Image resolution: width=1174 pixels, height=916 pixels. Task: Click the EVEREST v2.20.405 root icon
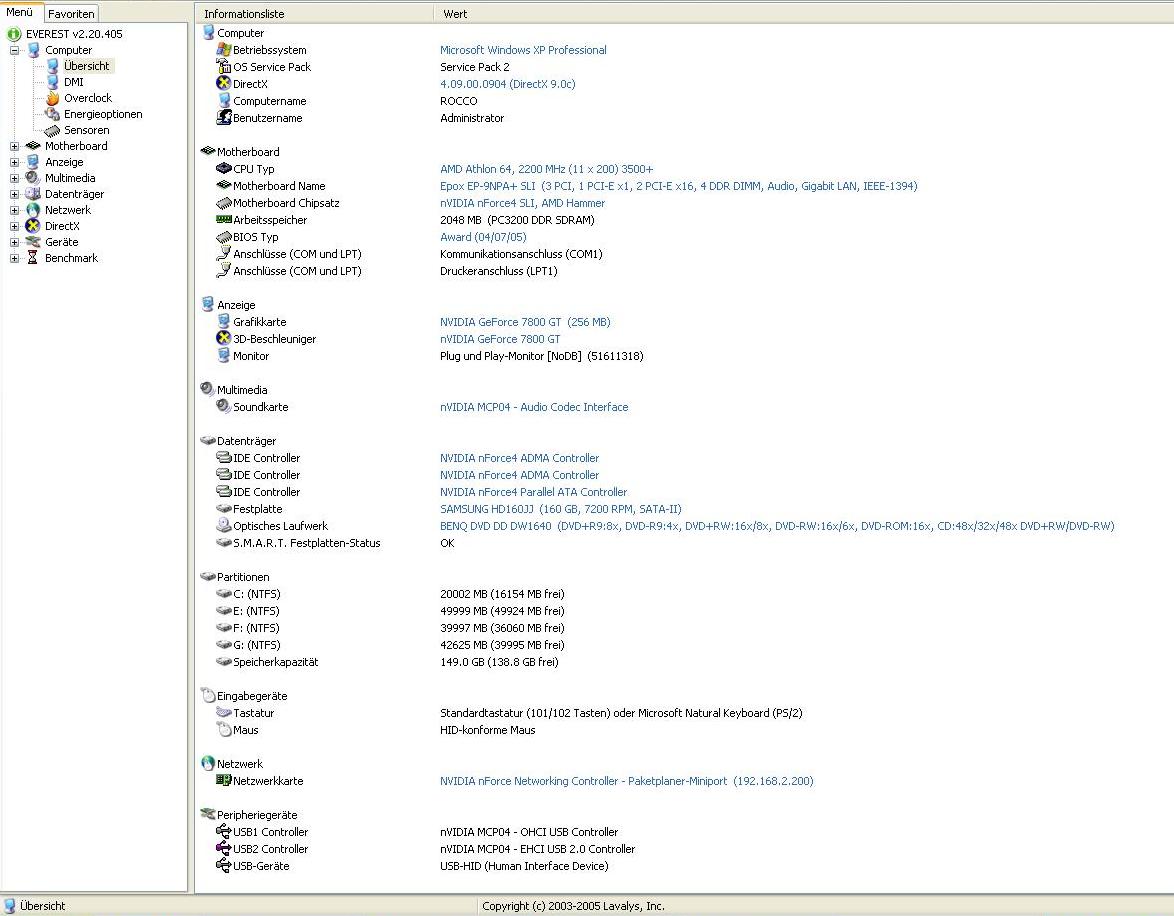pos(13,34)
